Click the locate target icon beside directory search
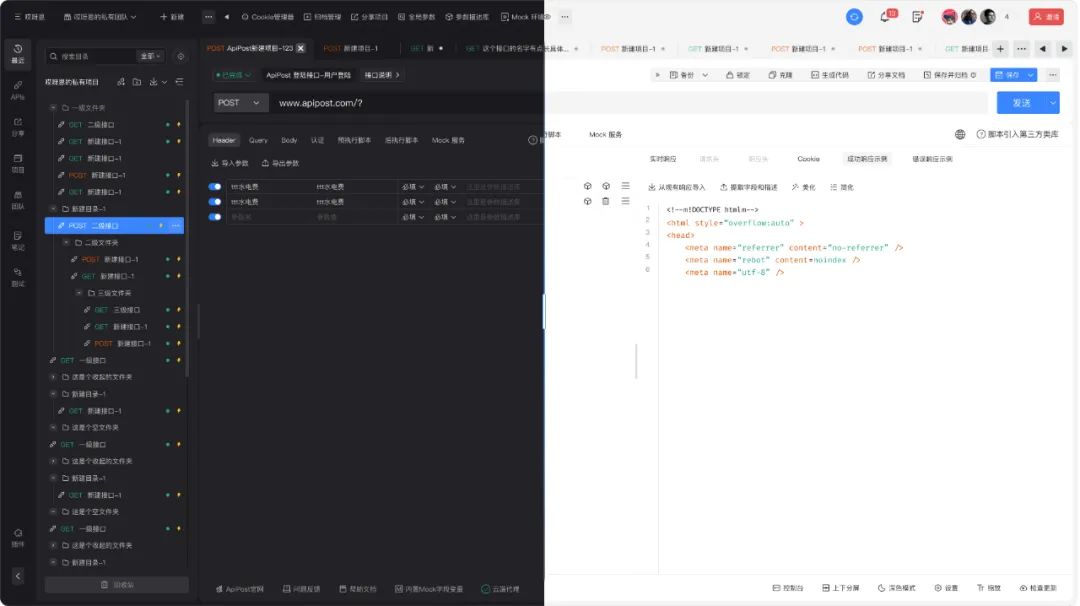The width and height of the screenshot is (1080, 606). (180, 57)
